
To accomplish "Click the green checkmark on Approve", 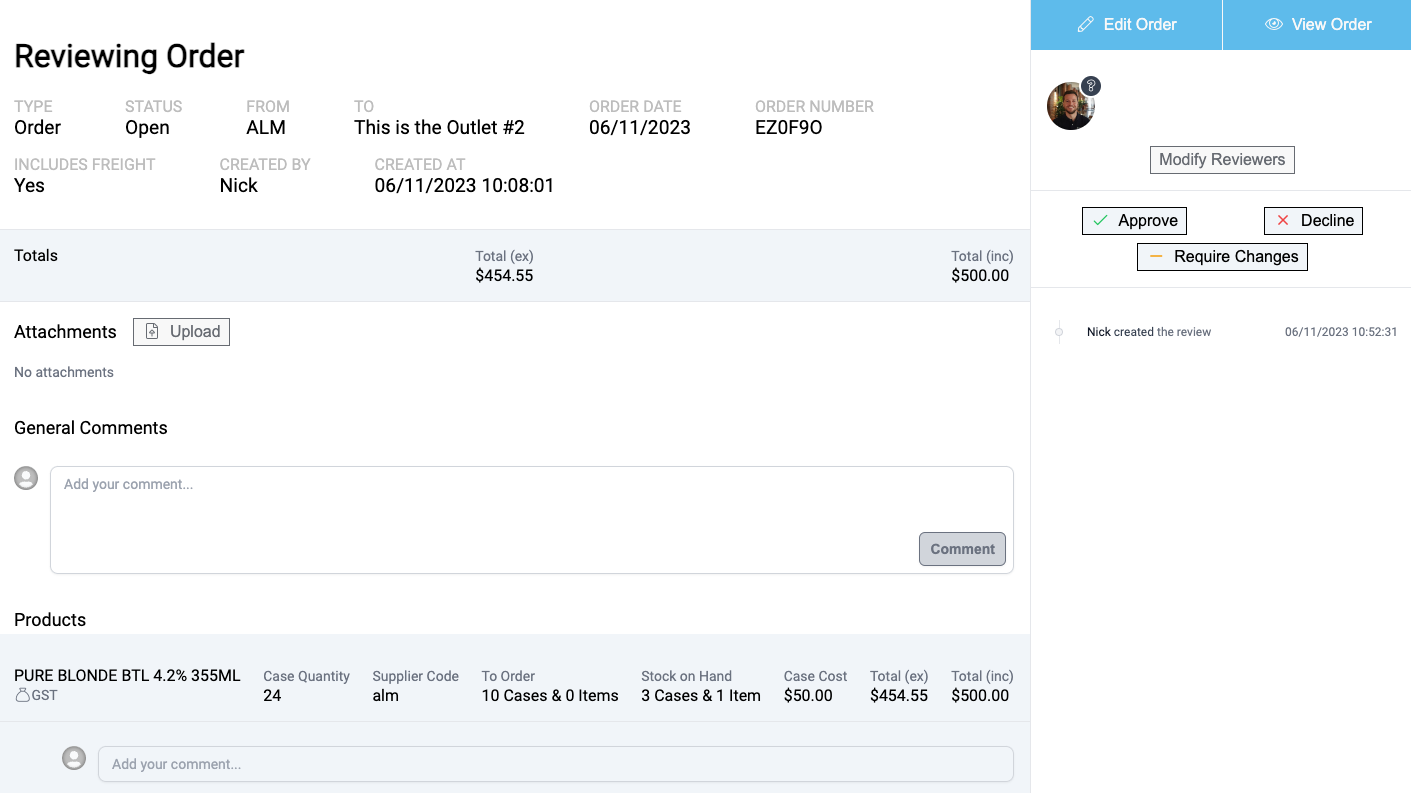I will coord(1101,220).
